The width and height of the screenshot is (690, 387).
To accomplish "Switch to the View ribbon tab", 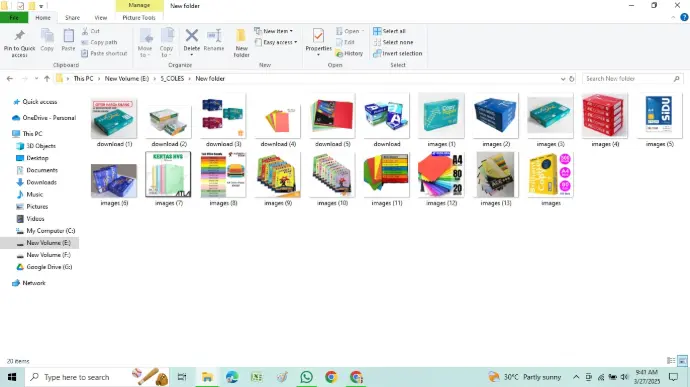I will pyautogui.click(x=101, y=18).
